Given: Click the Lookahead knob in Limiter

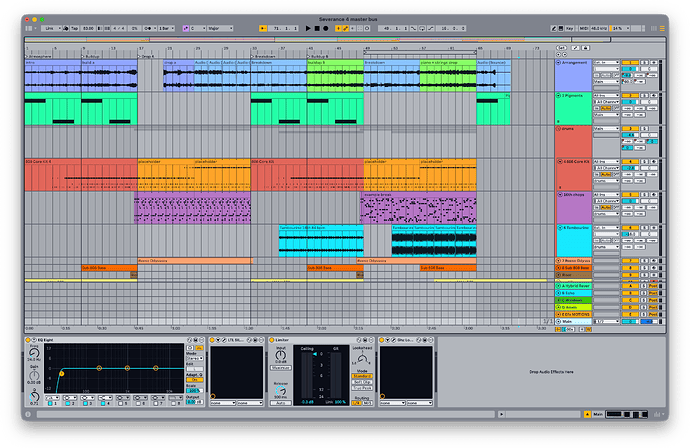Looking at the screenshot, I should point(362,359).
